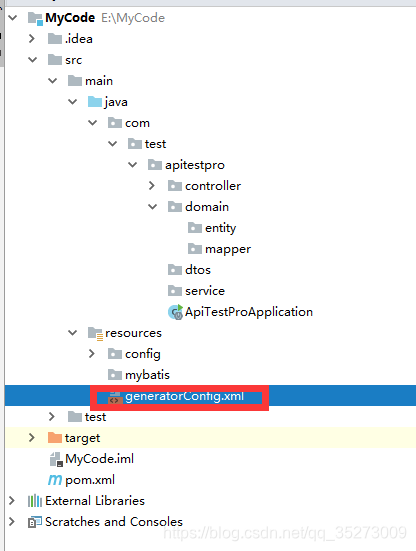Collapse the domain package
The width and height of the screenshot is (416, 551).
pos(153,207)
